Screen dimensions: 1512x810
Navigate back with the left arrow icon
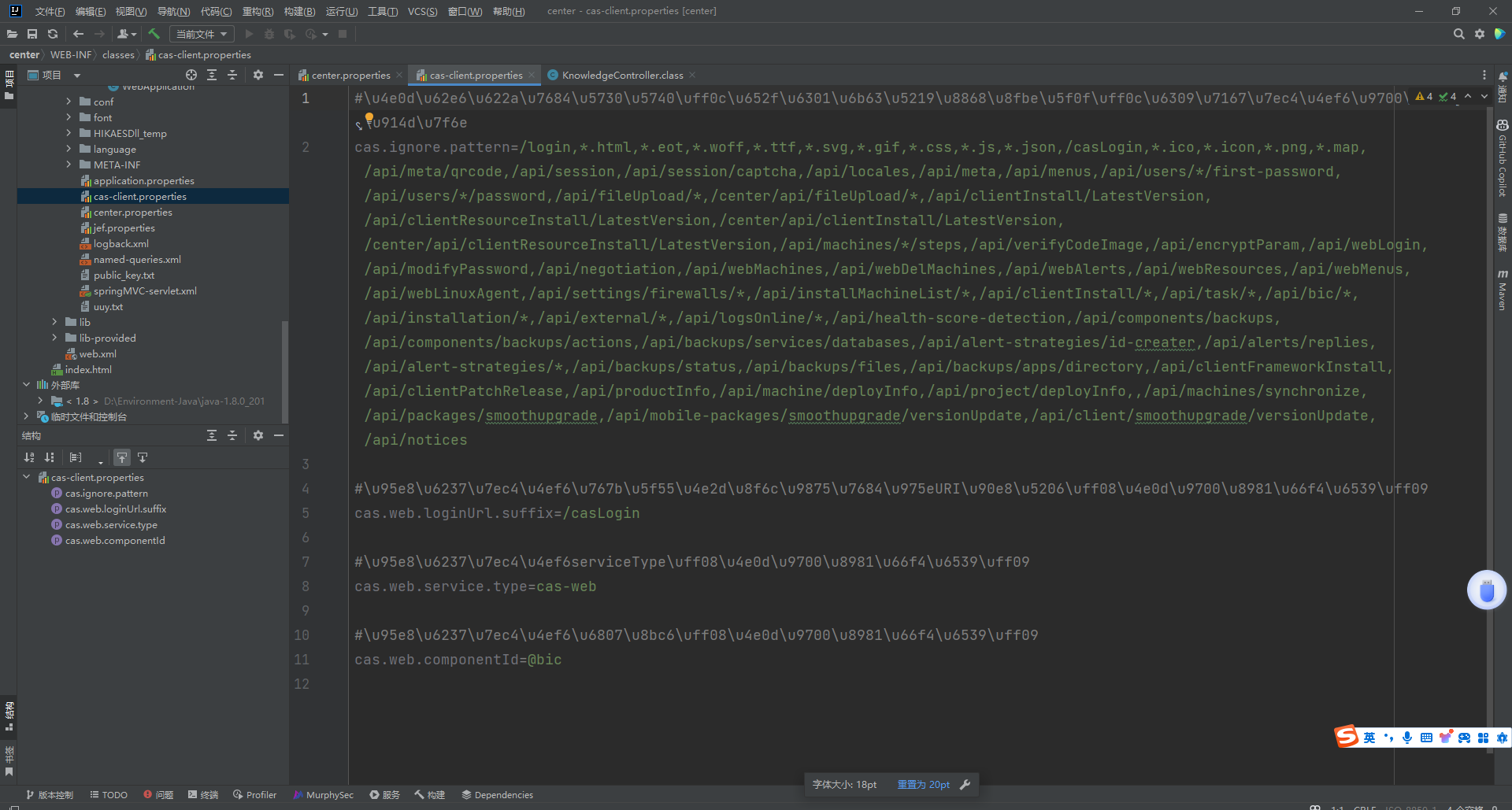pos(78,34)
